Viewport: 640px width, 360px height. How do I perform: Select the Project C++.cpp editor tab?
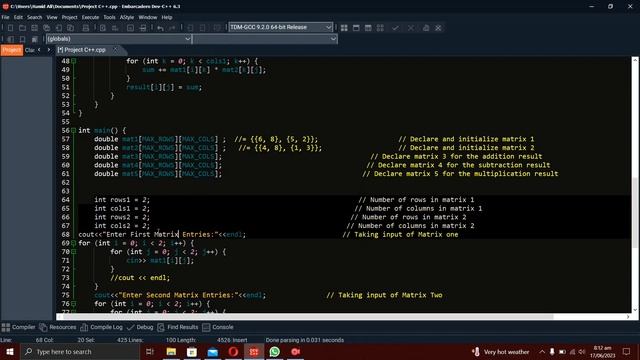[x=85, y=50]
